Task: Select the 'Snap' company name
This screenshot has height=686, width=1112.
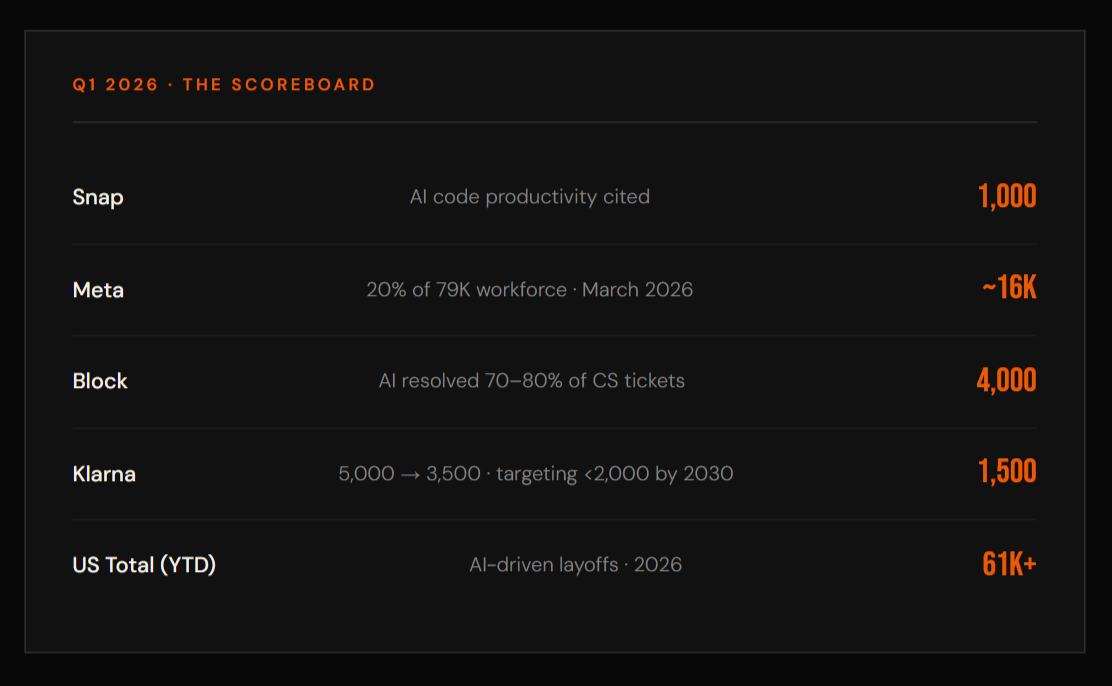Action: (x=98, y=197)
